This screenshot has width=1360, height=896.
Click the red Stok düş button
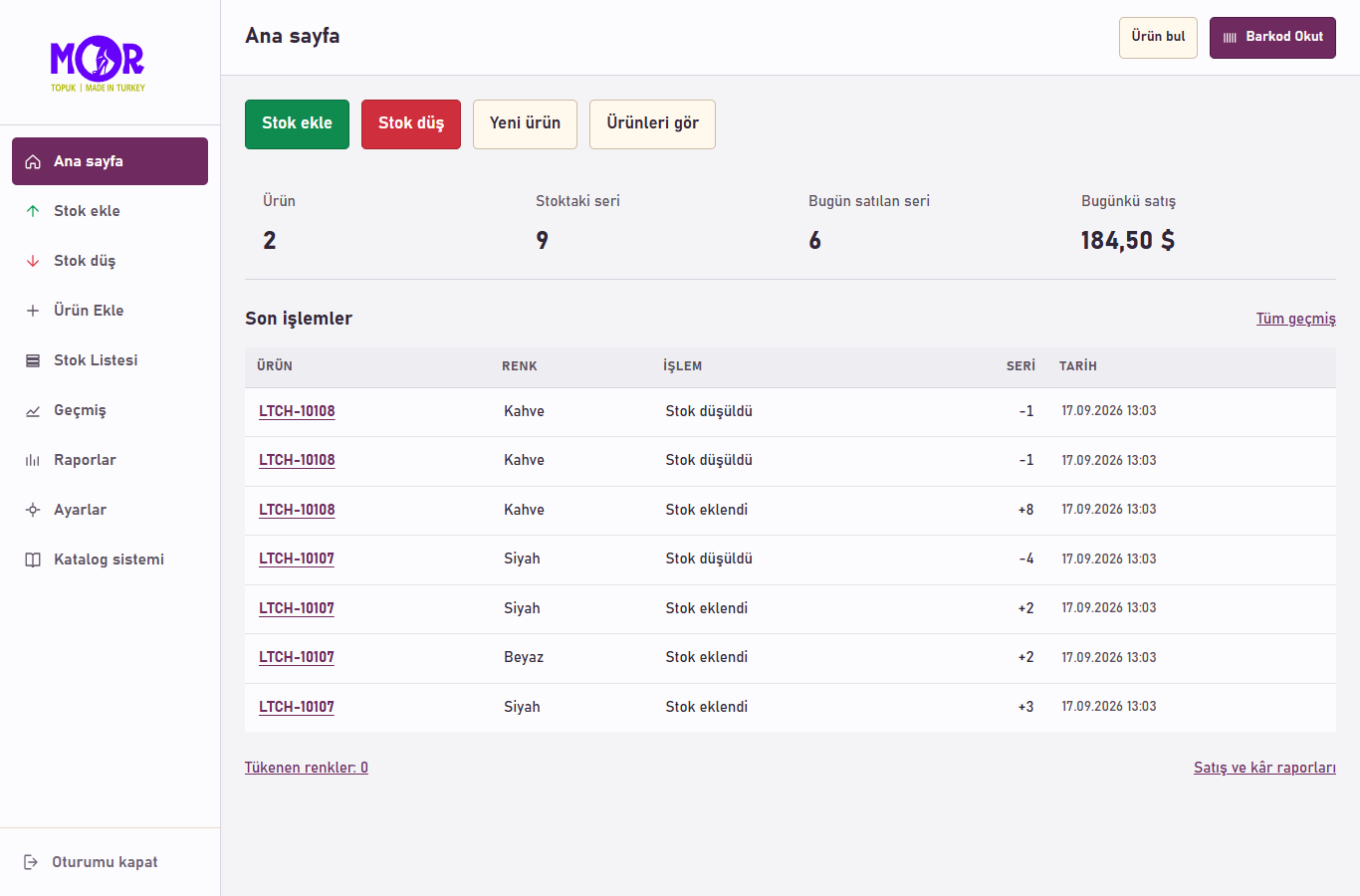tap(411, 124)
